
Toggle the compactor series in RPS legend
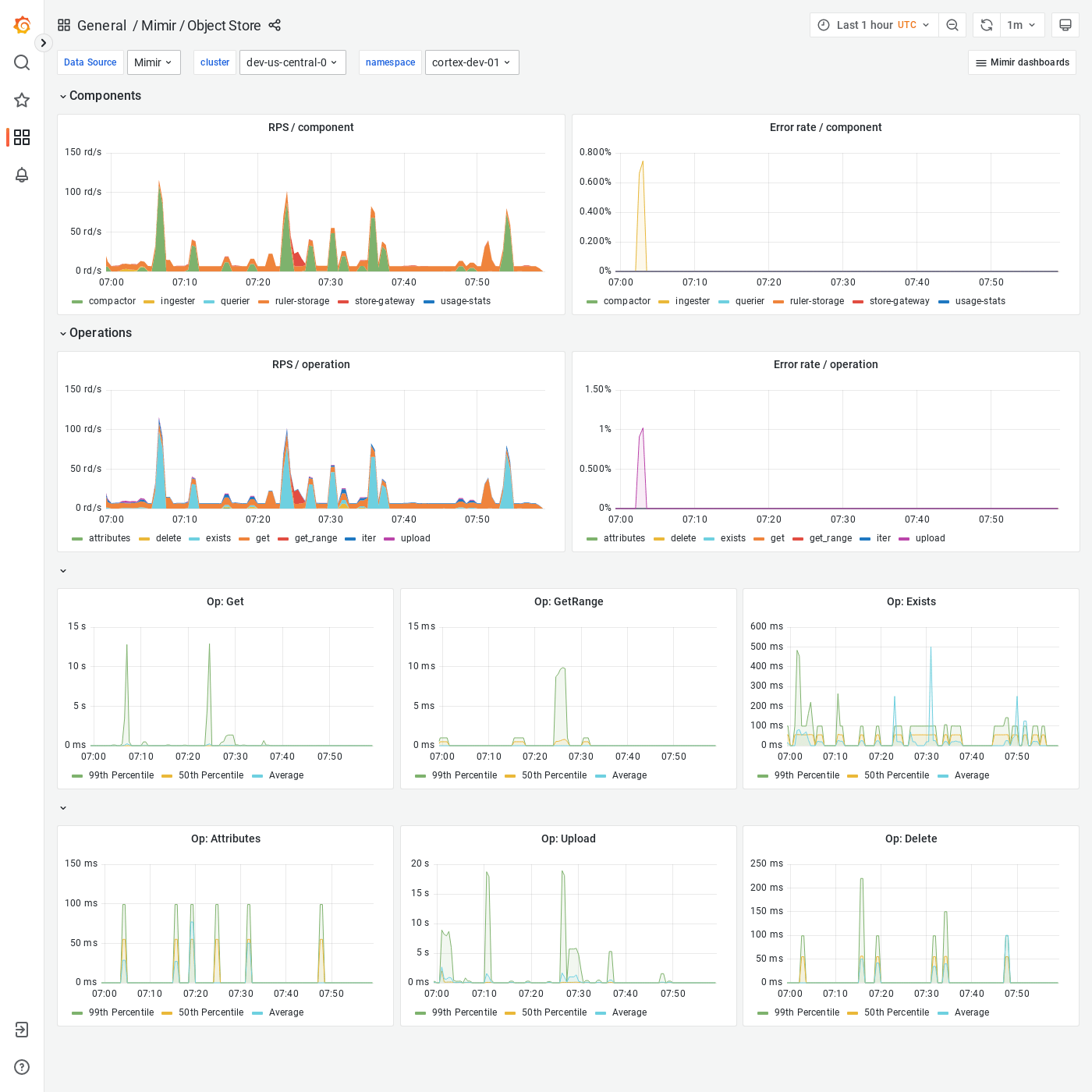pyautogui.click(x=112, y=301)
